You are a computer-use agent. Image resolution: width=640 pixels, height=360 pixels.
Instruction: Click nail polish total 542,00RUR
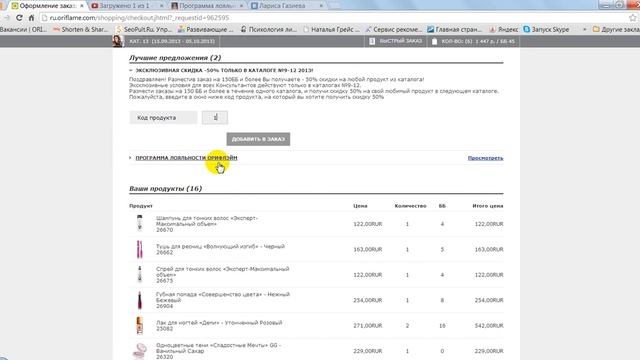pos(489,326)
